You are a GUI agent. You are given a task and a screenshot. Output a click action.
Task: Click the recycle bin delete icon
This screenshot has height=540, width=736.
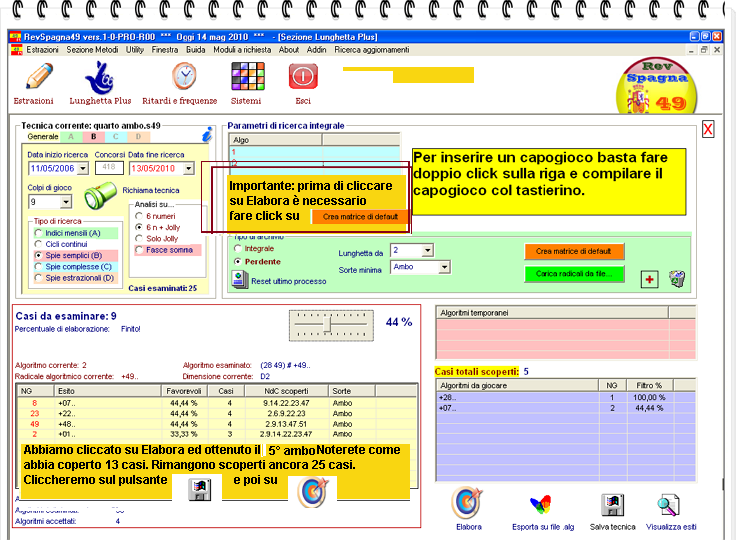677,278
